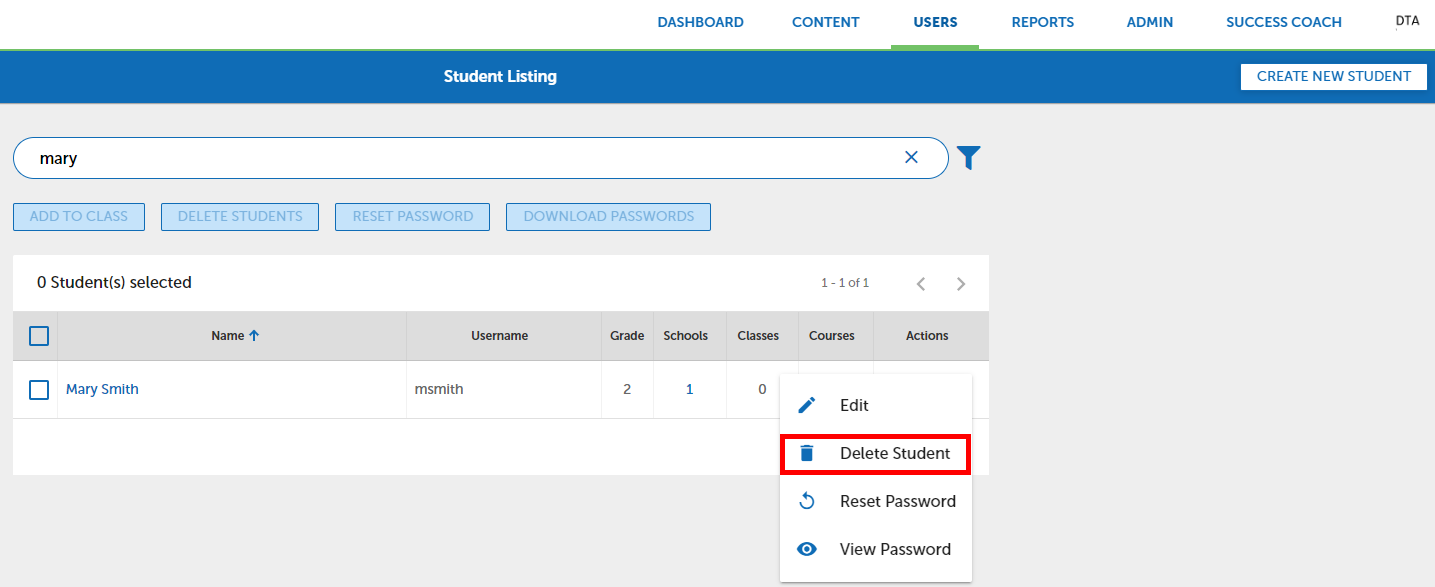Toggle the select-all students checkbox
This screenshot has width=1435, height=587.
click(39, 336)
